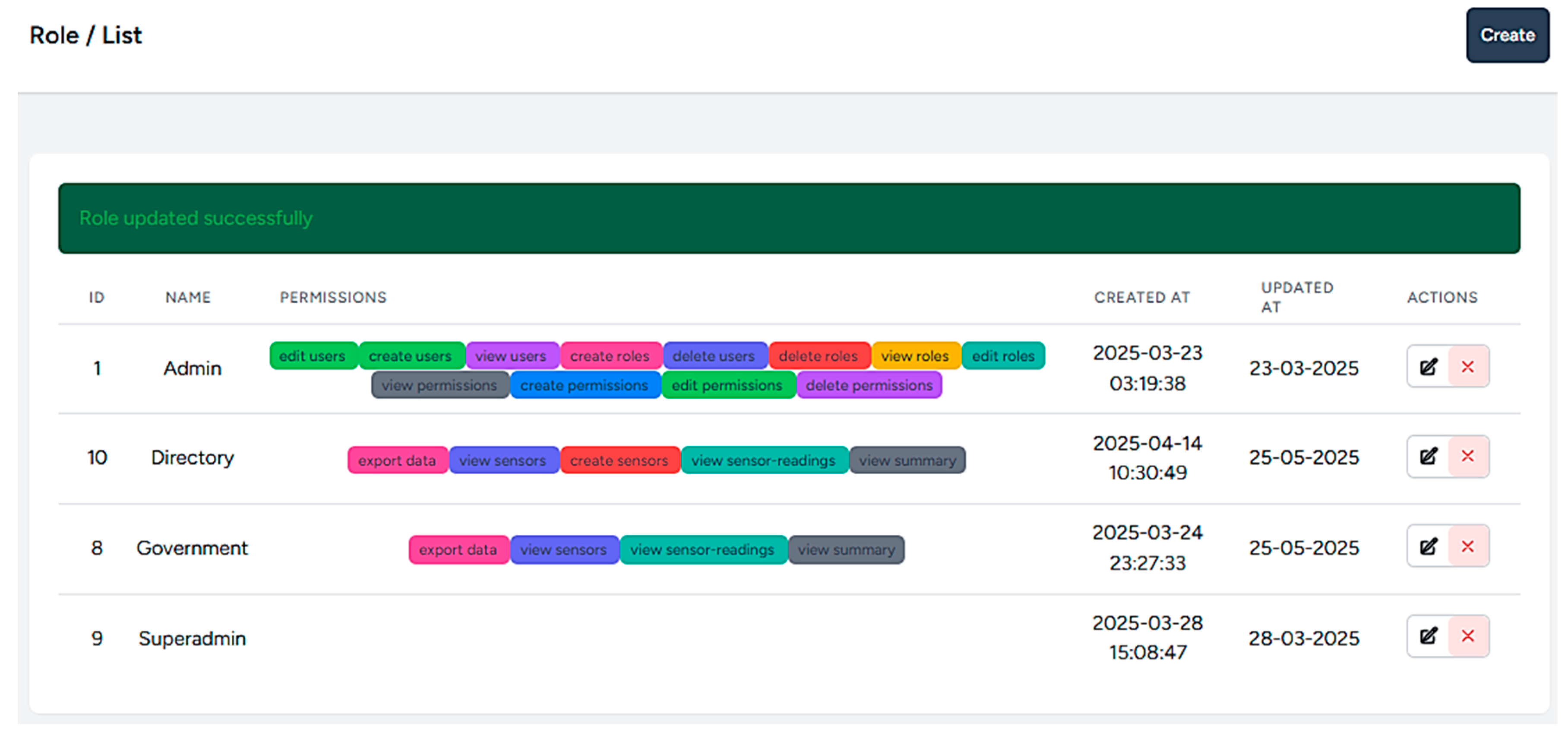Screen dimensions: 1568x739
Task: Click the ID column header
Action: [97, 298]
